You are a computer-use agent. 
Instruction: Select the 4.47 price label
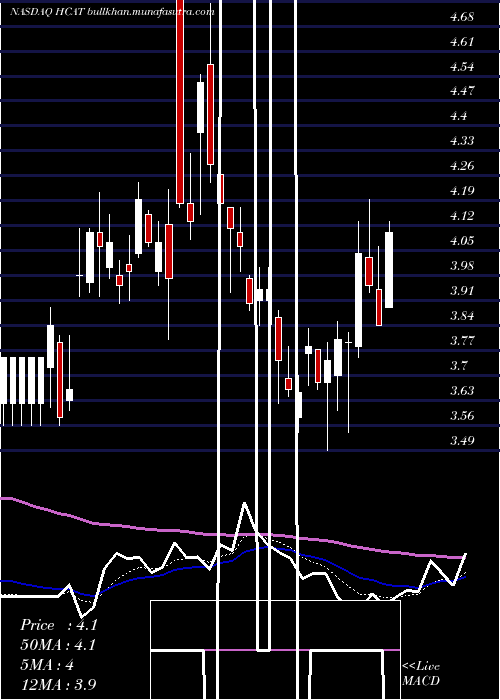point(462,91)
